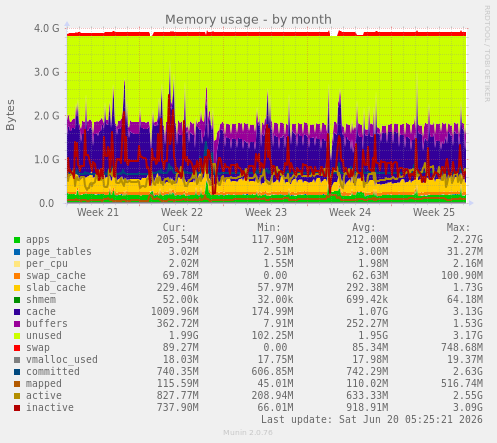This screenshot has width=497, height=443.
Task: Click the 'active' legend label
Action: pyautogui.click(x=44, y=396)
